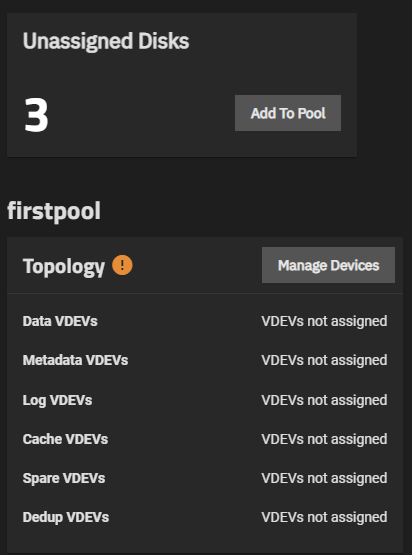
Task: Click the Dedup VDEVs row label
Action: pos(65,517)
